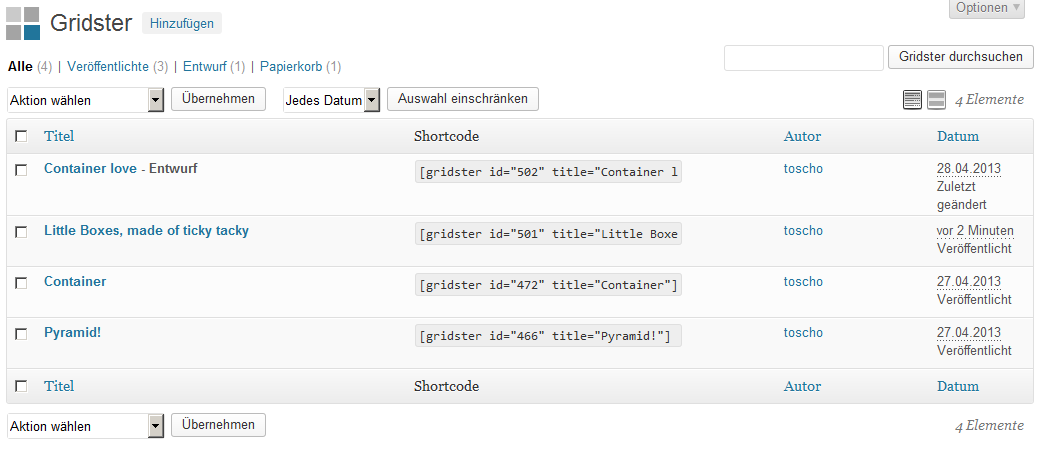Image resolution: width=1037 pixels, height=455 pixels.
Task: Check the Little Boxes row checkbox
Action: click(21, 232)
